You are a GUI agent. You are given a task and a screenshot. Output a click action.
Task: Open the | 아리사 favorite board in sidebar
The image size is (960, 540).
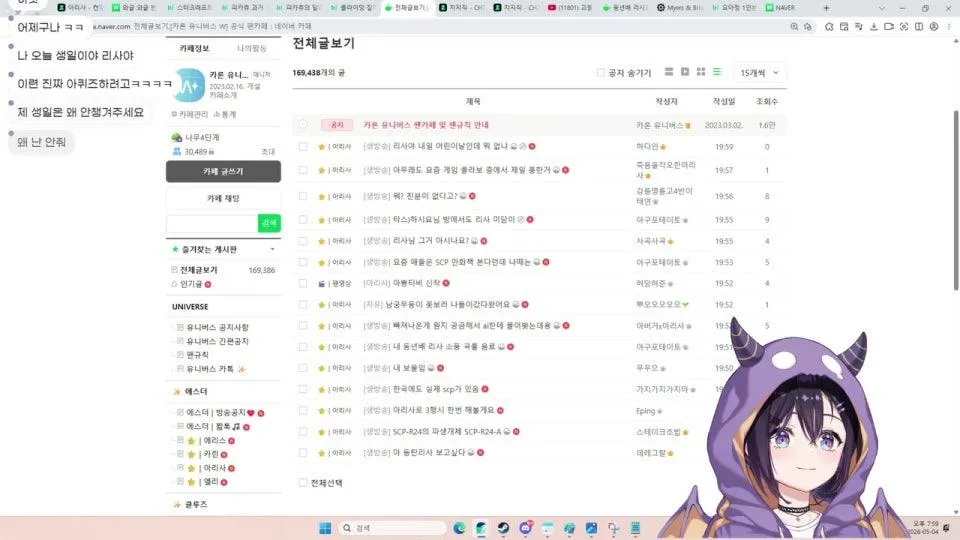tap(212, 468)
